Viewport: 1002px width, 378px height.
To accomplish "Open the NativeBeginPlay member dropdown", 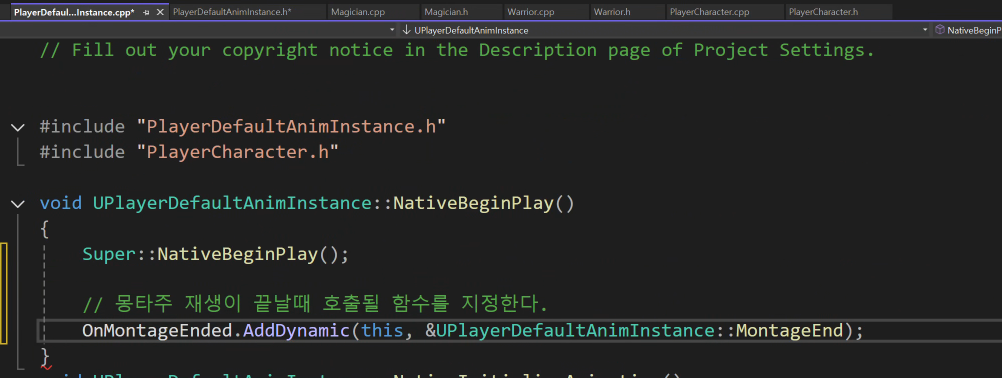I will [968, 30].
